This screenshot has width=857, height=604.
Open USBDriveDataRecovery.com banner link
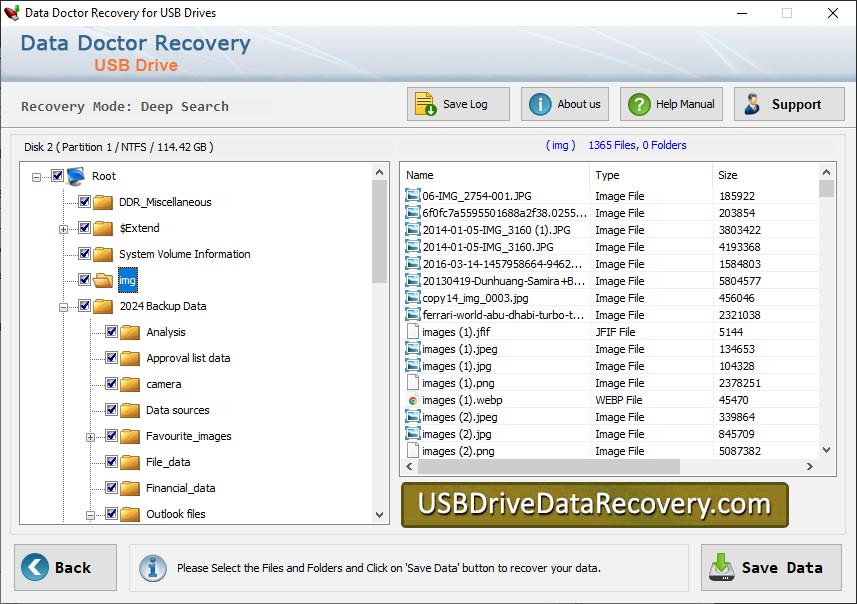[594, 506]
